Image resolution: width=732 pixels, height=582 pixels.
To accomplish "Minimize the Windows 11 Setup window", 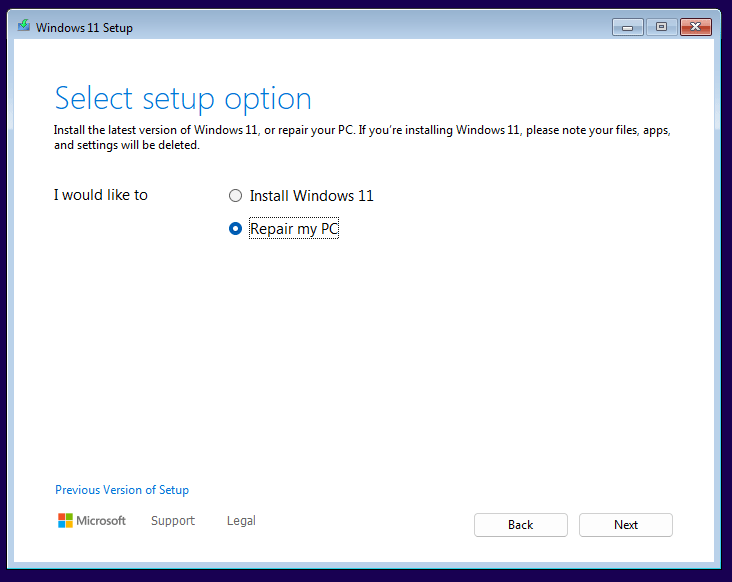I will point(627,27).
